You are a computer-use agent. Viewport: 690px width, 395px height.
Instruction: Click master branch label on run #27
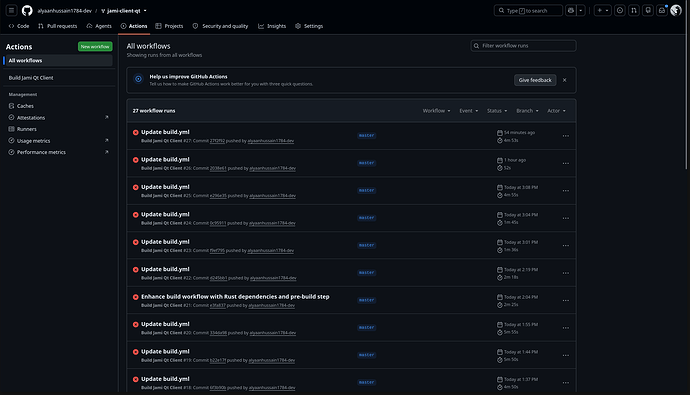pos(366,135)
